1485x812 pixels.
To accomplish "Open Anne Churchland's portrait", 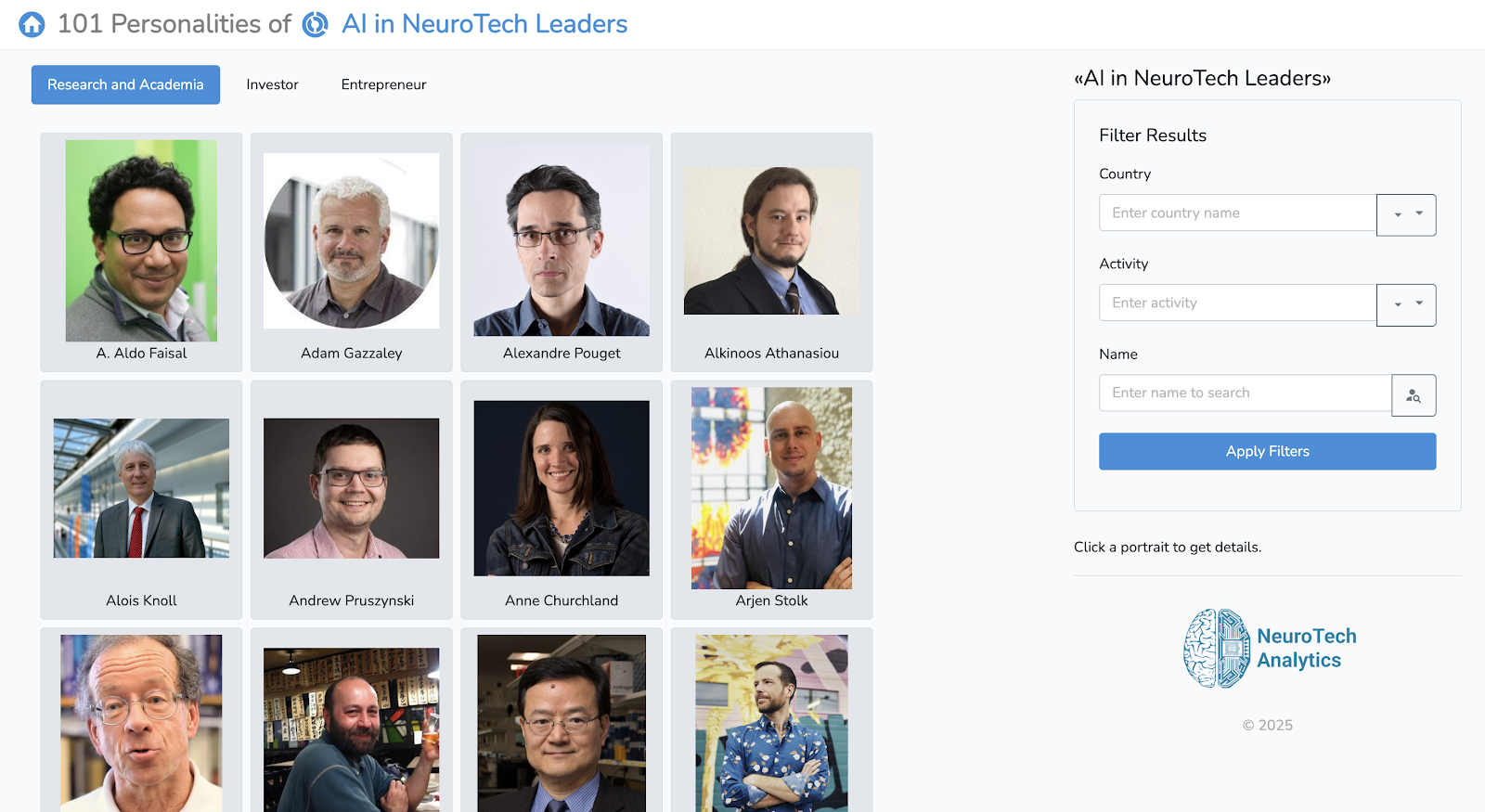I will click(562, 488).
